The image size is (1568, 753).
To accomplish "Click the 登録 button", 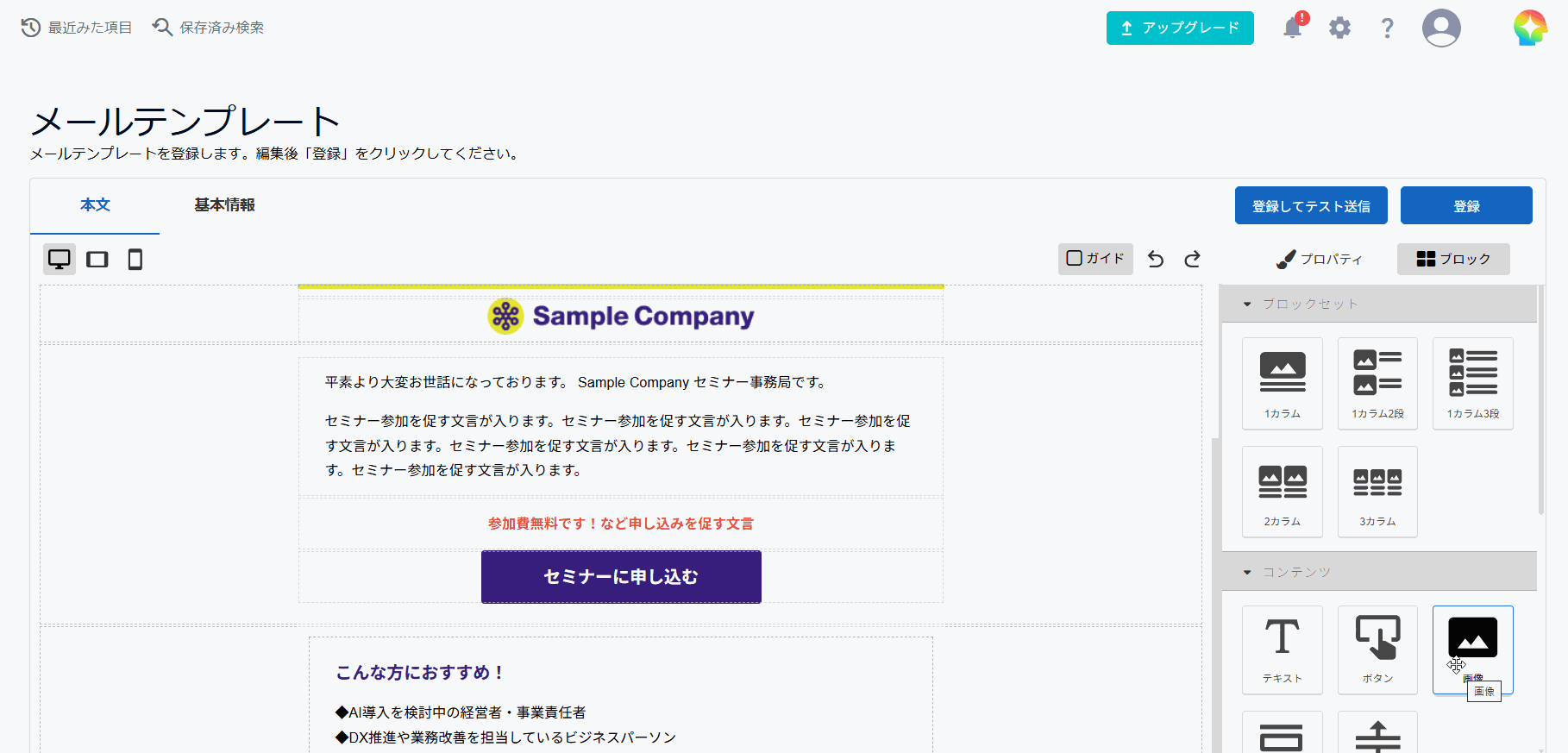I will pos(1466,206).
